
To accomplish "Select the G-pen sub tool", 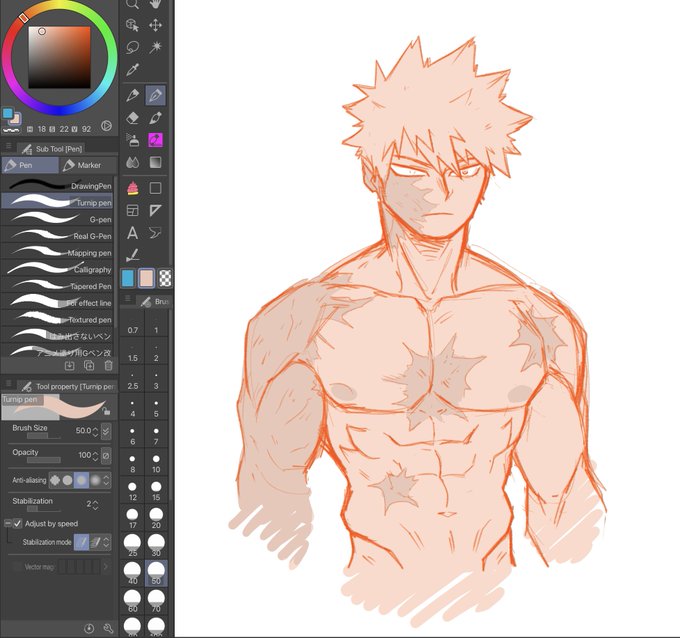I will pyautogui.click(x=57, y=219).
